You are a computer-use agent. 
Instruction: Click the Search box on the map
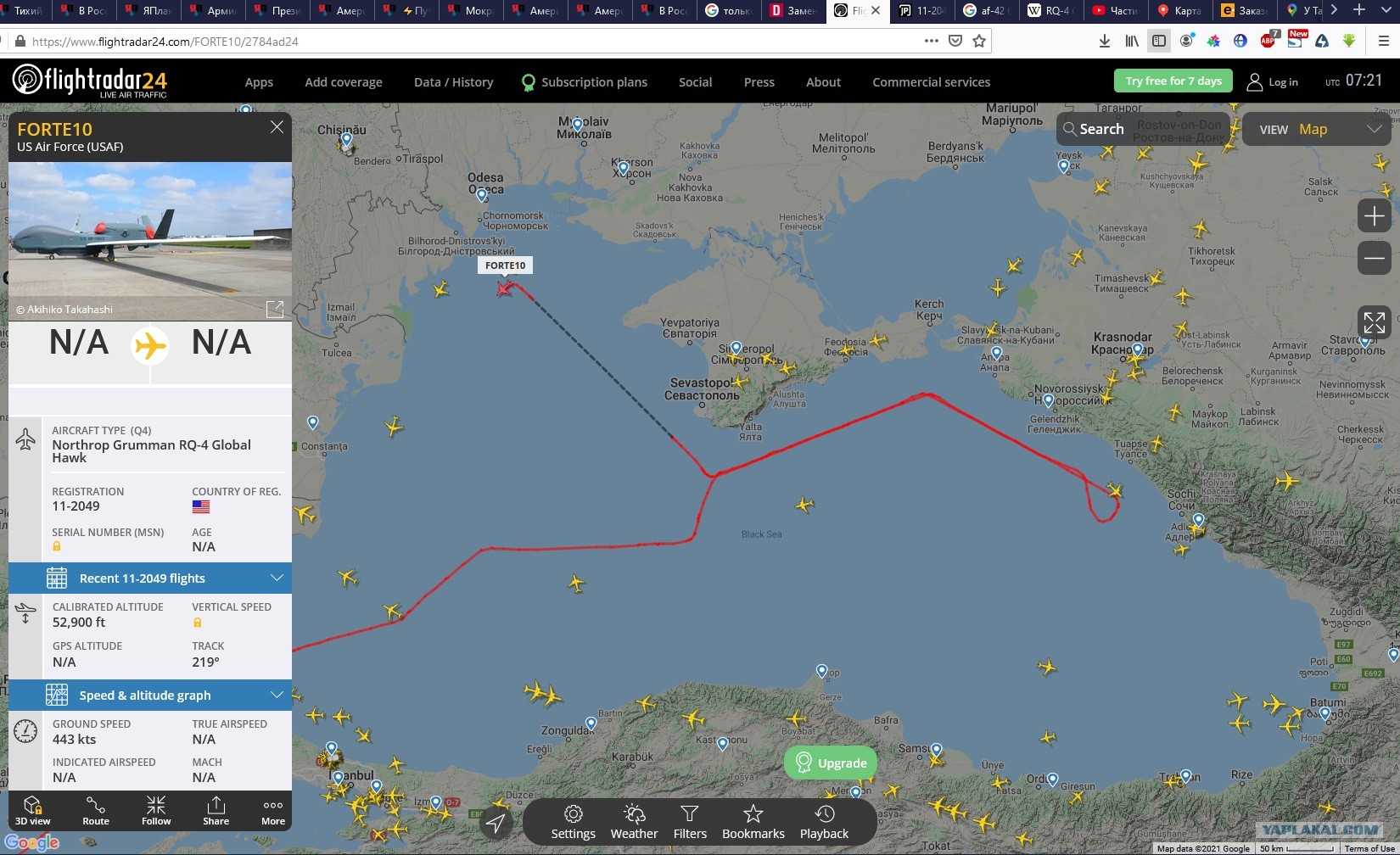tap(1143, 129)
